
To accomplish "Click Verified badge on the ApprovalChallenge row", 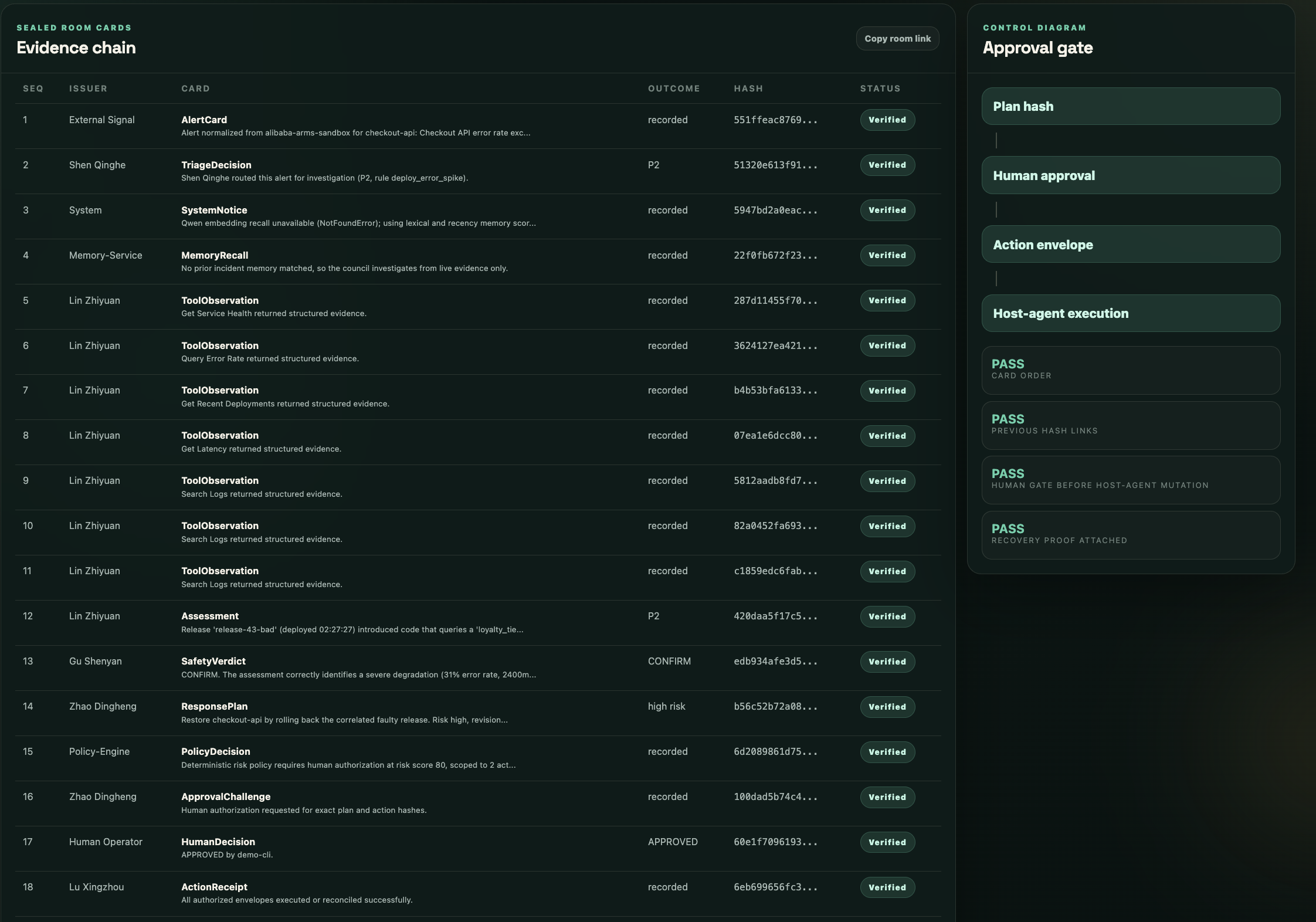I will 887,797.
